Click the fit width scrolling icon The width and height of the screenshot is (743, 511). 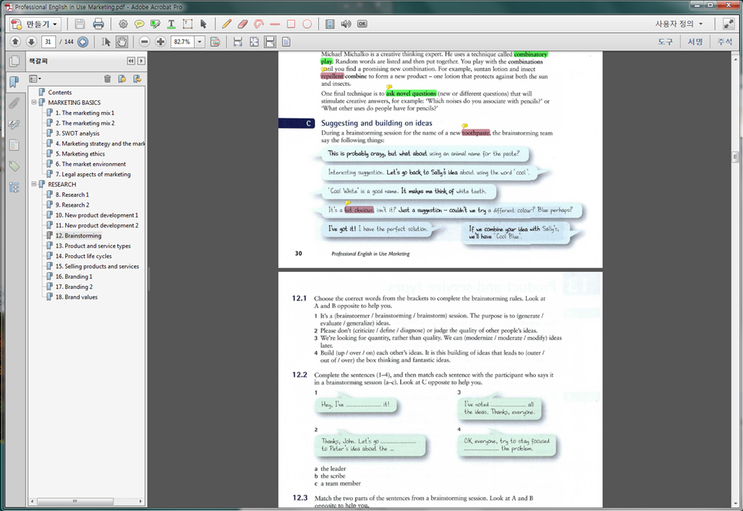coord(238,42)
